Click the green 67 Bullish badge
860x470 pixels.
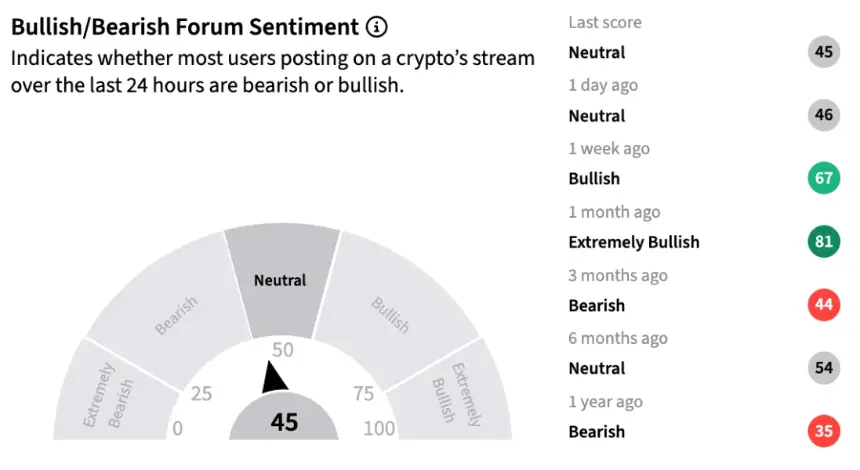[823, 178]
